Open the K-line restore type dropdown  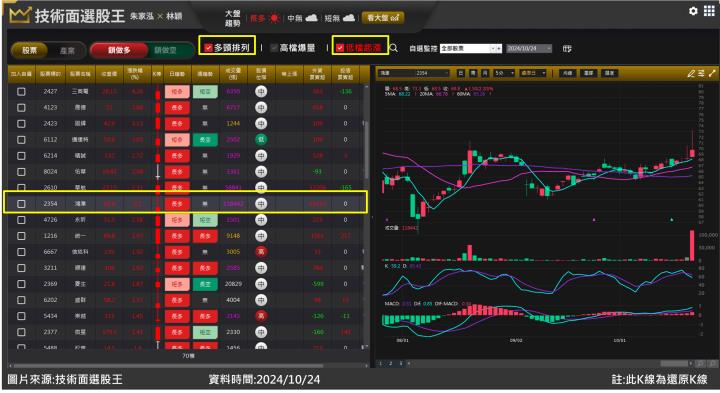[x=533, y=73]
